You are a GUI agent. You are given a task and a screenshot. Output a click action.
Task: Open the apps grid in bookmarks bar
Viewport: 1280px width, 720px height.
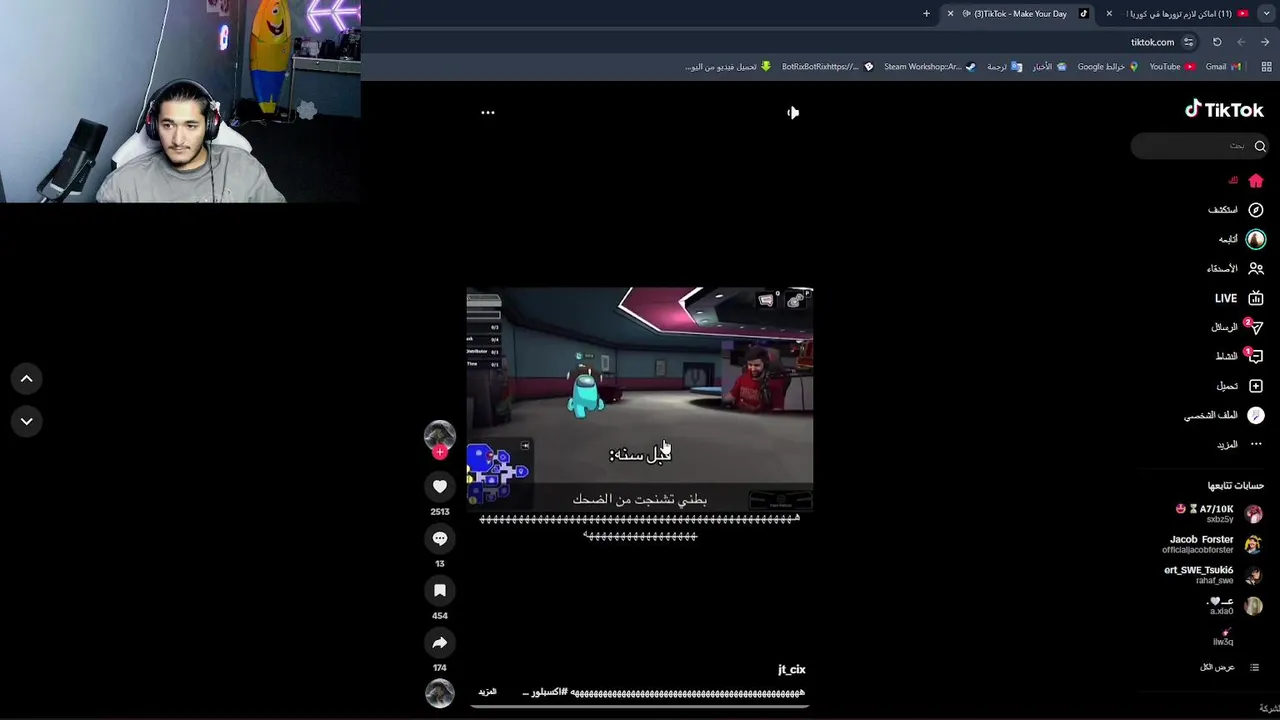(x=1266, y=67)
